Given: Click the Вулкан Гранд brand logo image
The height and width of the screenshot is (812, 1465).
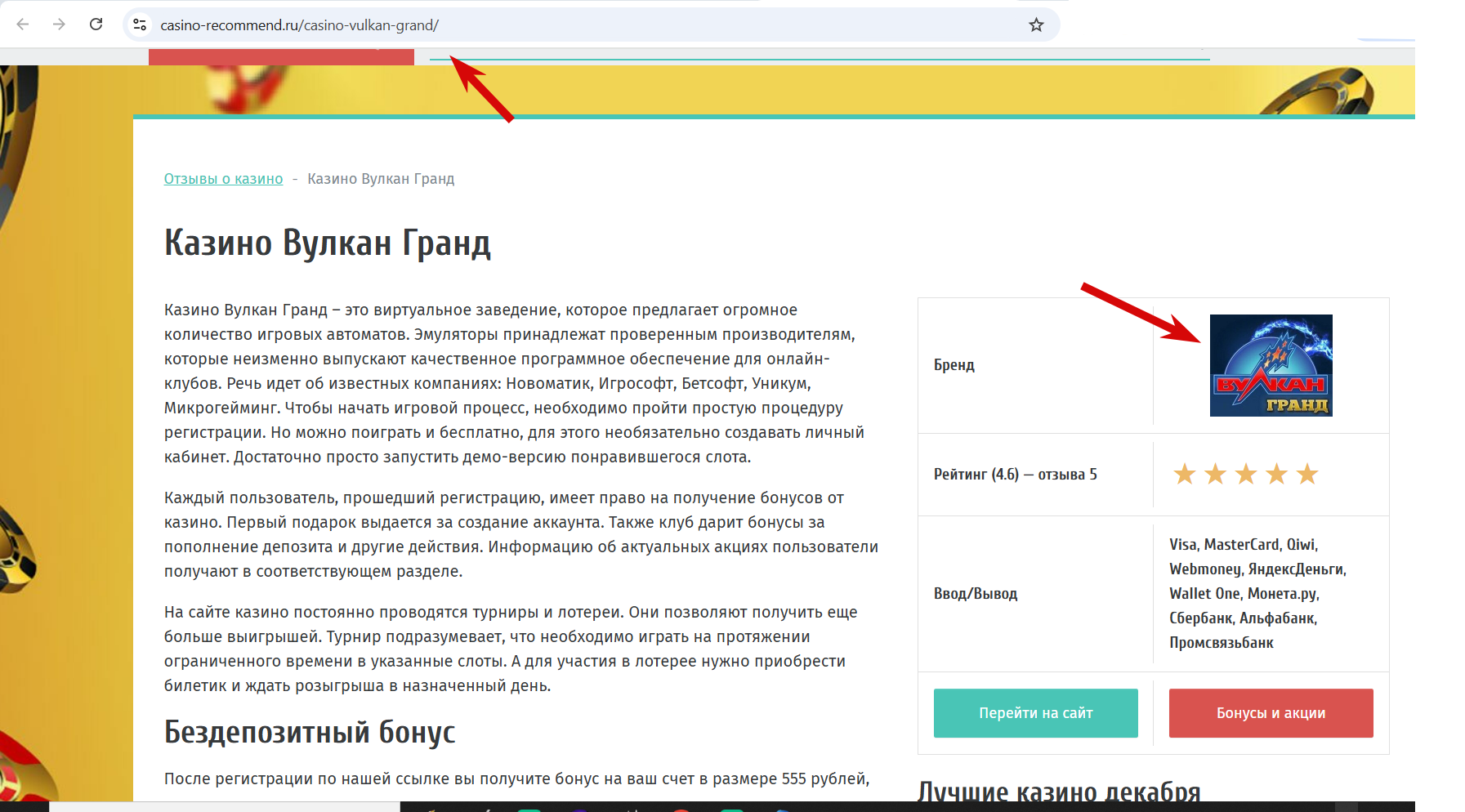Looking at the screenshot, I should click(1271, 365).
